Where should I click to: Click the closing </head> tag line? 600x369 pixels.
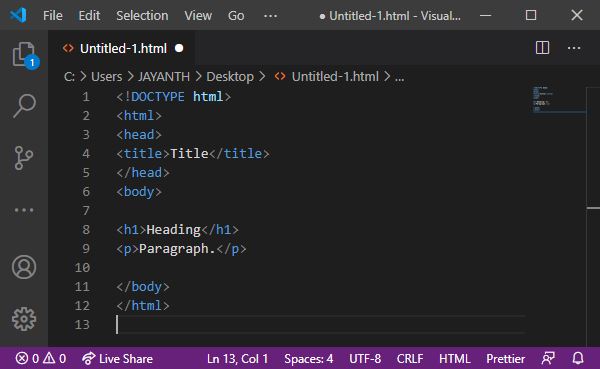tap(143, 173)
